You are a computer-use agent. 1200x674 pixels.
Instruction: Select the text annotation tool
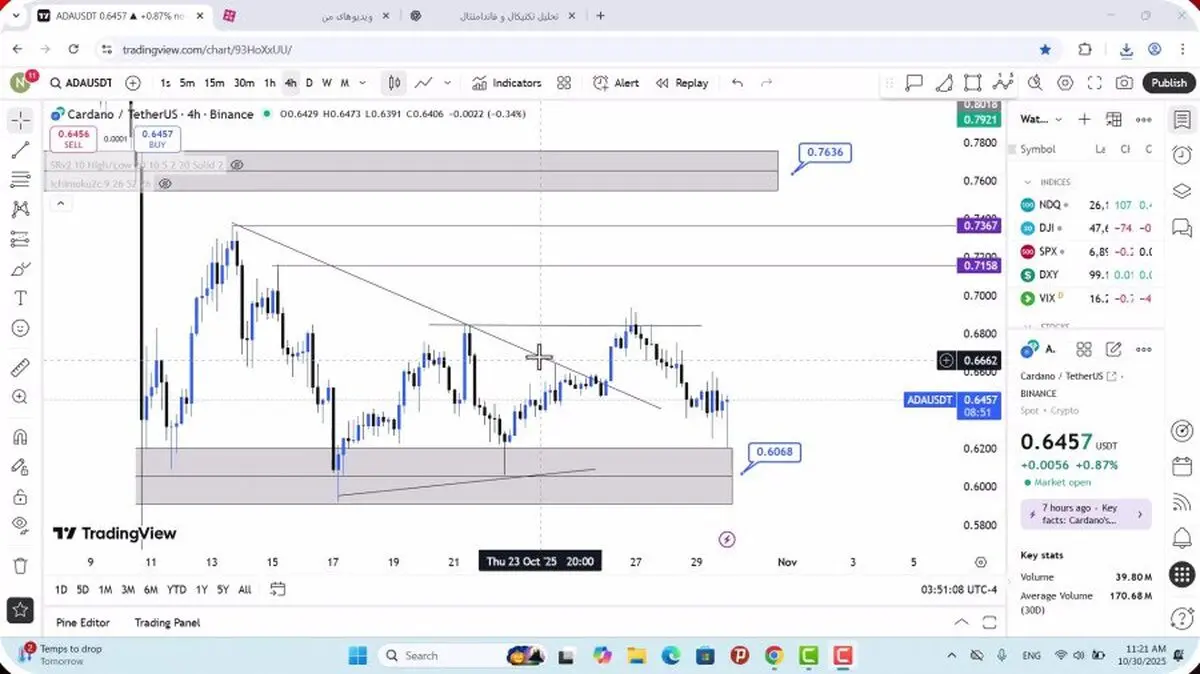20,298
